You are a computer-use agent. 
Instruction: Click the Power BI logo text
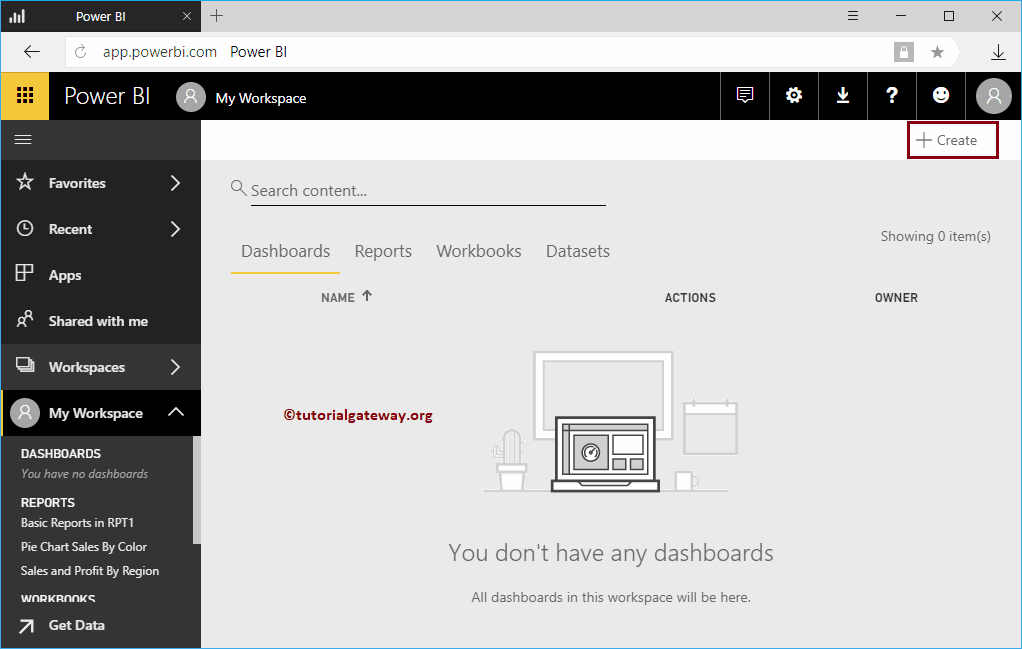[x=107, y=96]
